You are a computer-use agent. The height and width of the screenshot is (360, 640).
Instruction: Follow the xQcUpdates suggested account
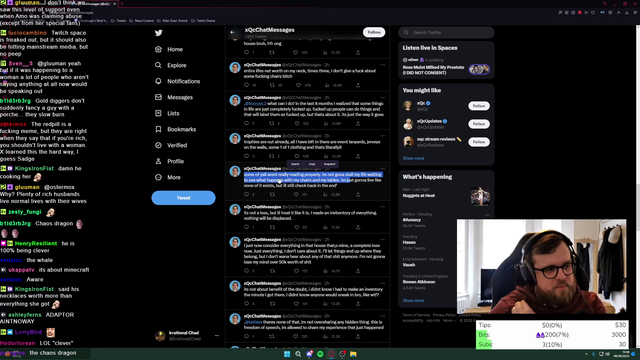[478, 124]
